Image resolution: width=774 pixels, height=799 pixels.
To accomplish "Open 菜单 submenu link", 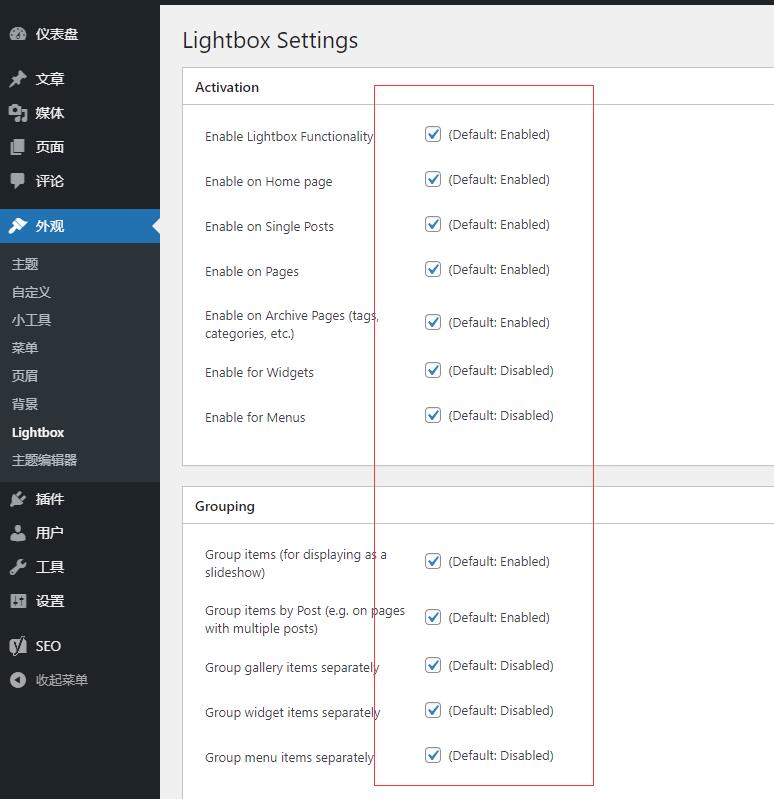I will coord(25,348).
